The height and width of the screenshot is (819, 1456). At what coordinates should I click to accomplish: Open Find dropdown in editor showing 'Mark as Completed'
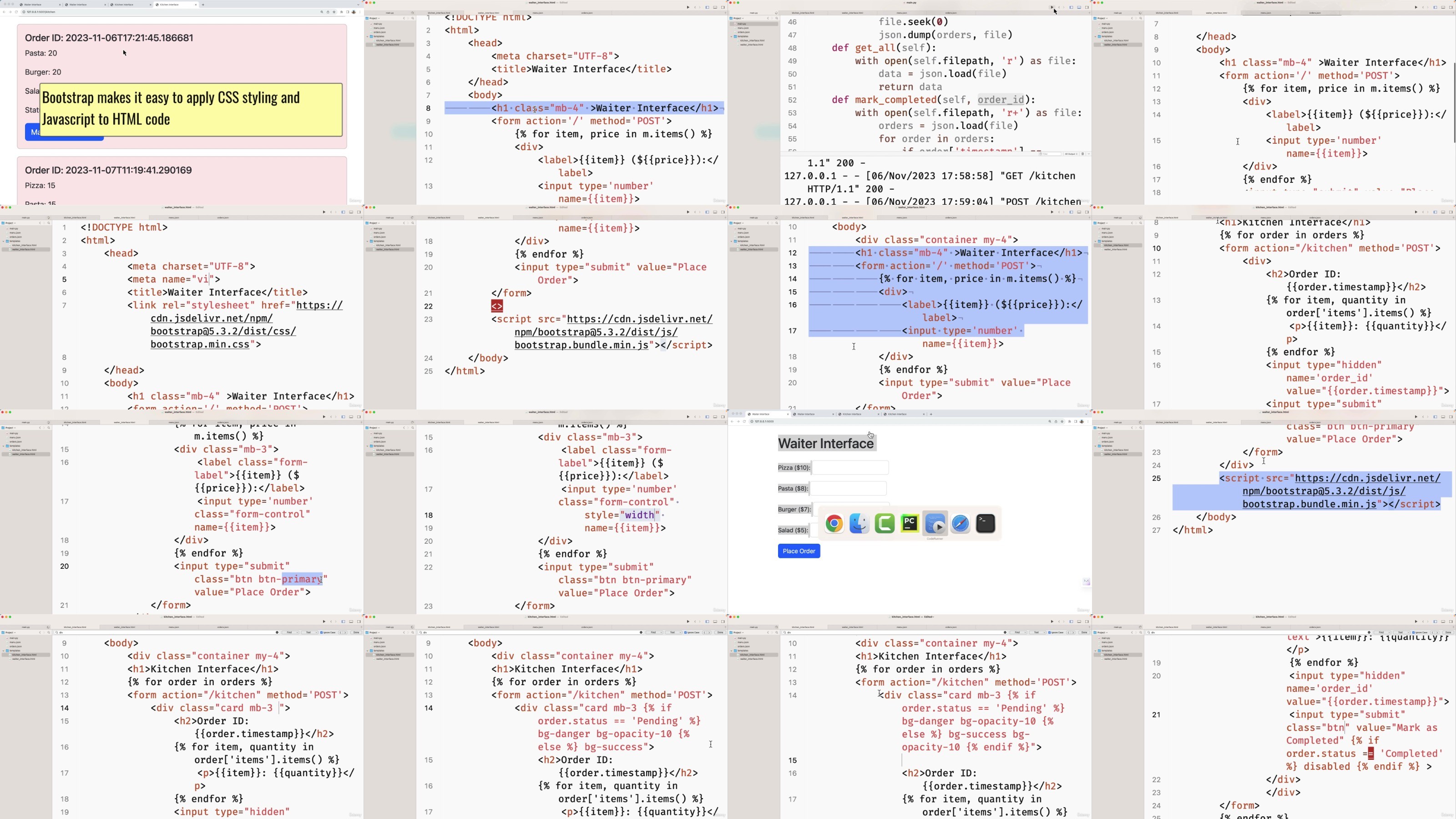coord(1383,632)
